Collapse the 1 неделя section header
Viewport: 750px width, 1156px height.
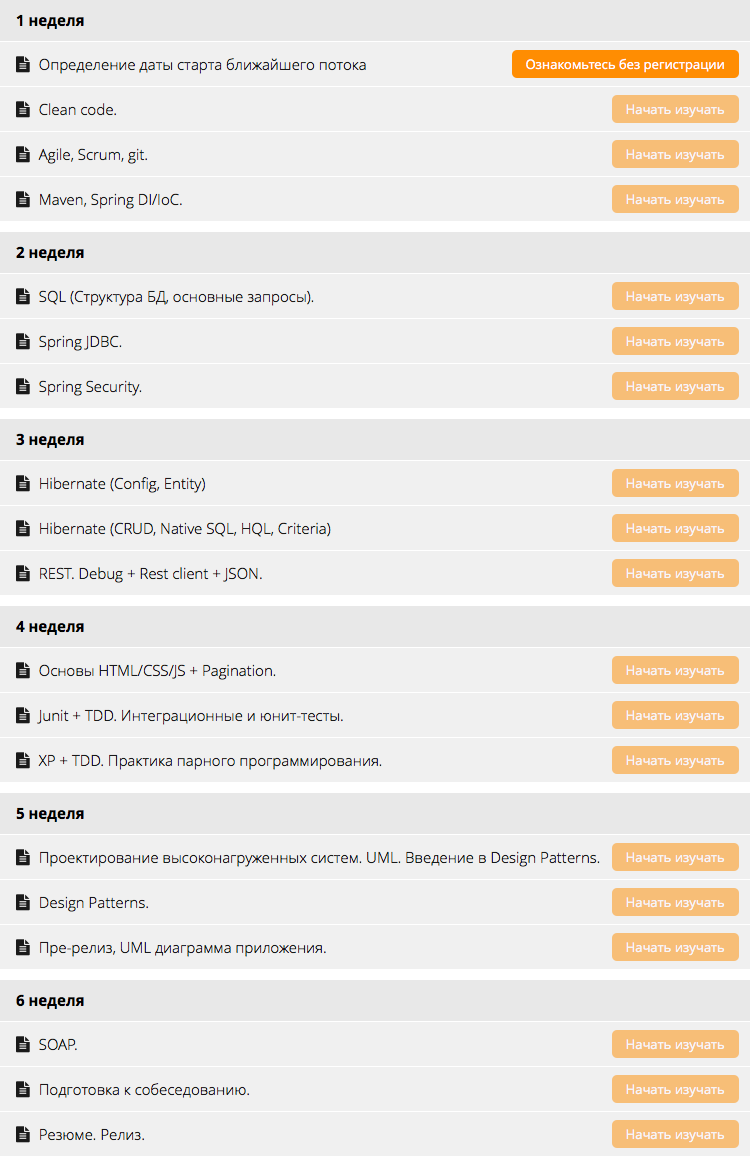click(x=50, y=20)
